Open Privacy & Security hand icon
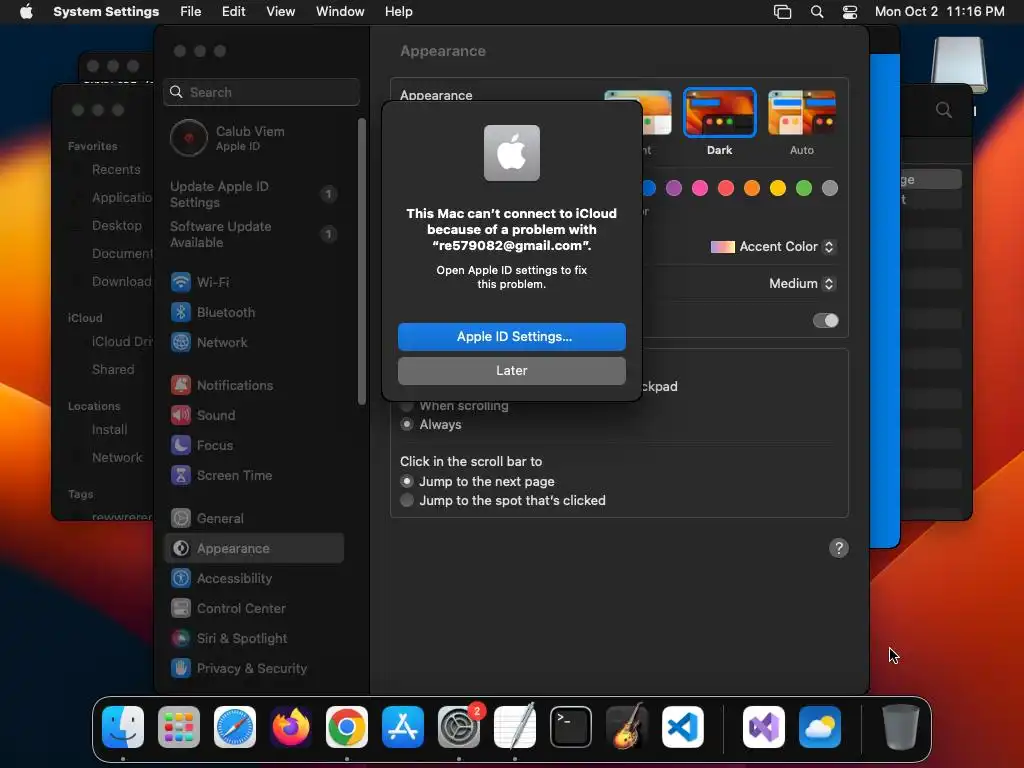The height and width of the screenshot is (768, 1024). 181,669
